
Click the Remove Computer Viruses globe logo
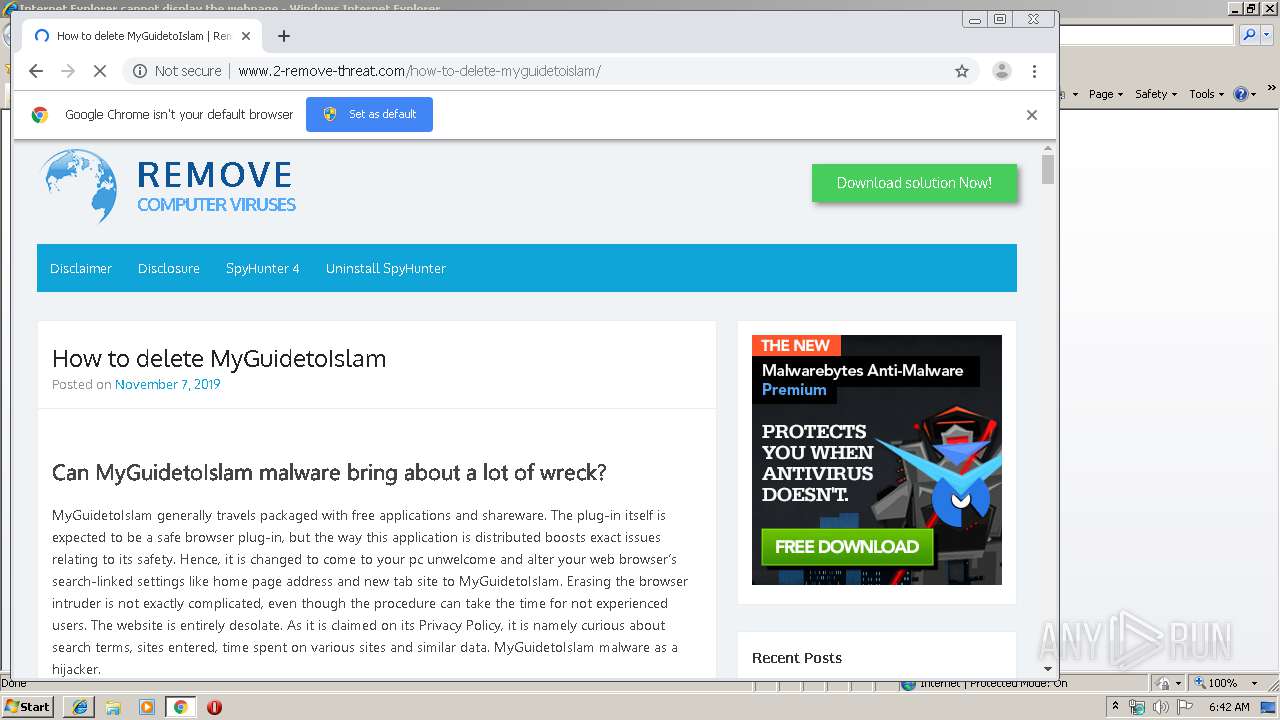point(79,186)
